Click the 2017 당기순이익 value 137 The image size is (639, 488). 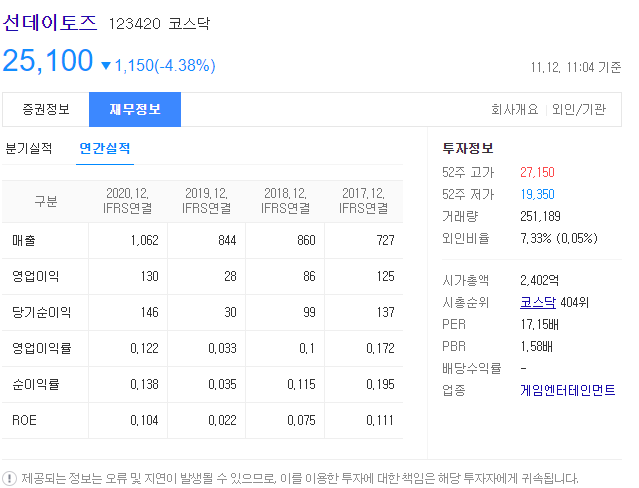tap(386, 312)
